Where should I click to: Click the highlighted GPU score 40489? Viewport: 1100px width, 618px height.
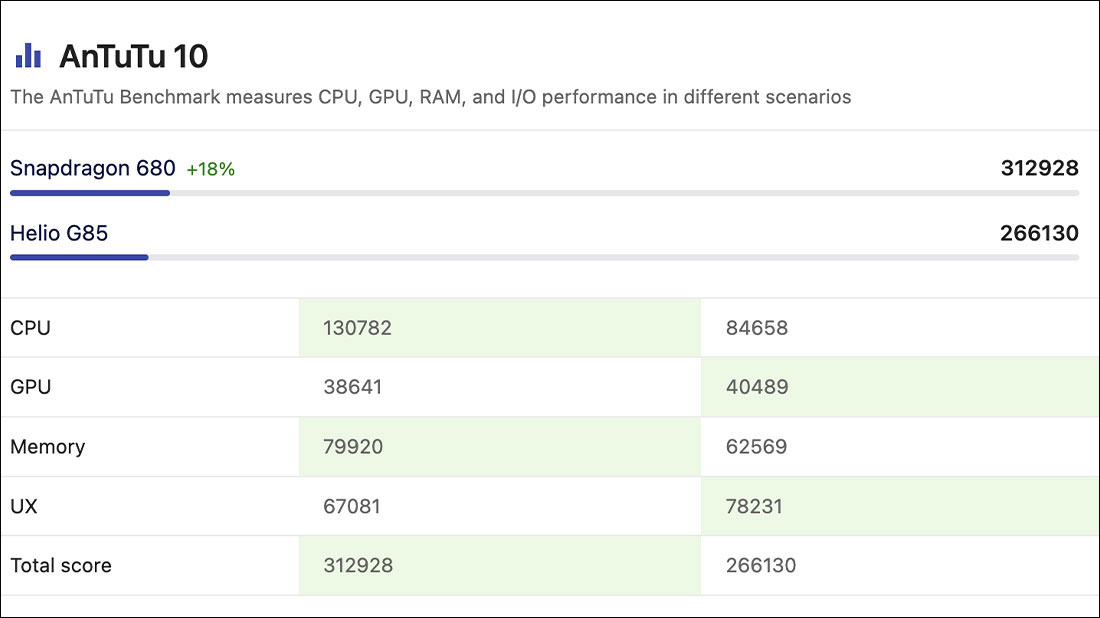click(x=757, y=387)
